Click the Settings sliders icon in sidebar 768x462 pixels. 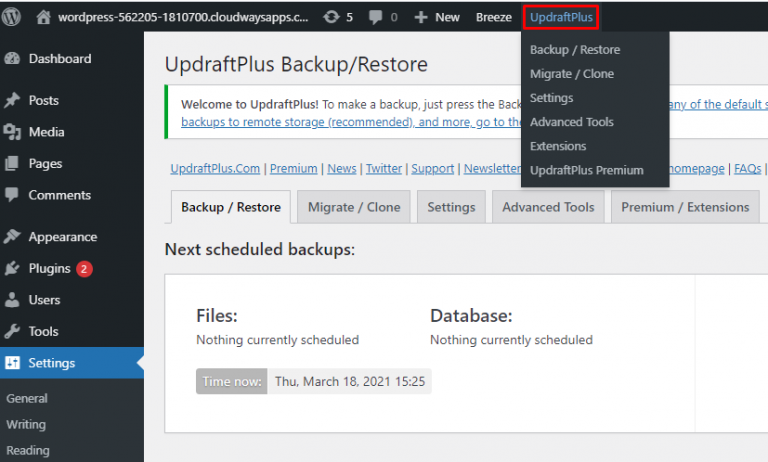12,363
